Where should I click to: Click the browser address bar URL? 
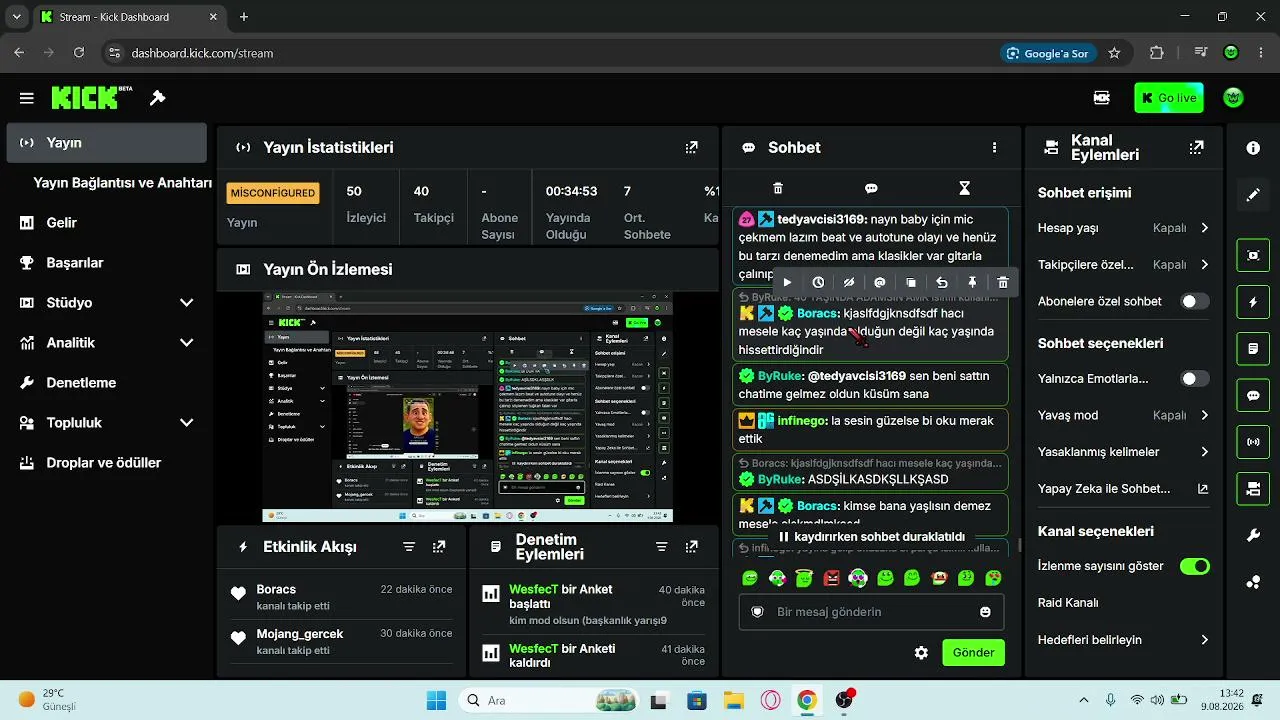tap(202, 53)
